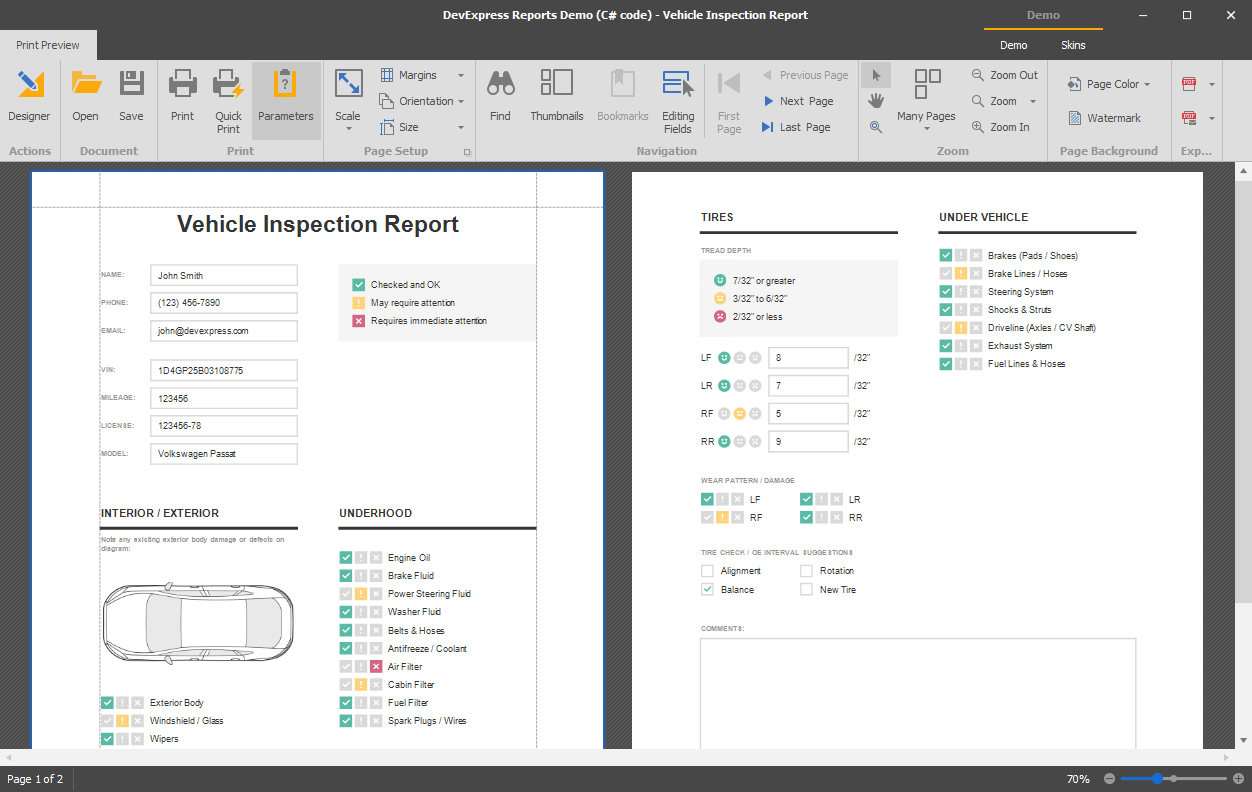Uncheck the Balance suggestion
Viewport: 1252px width, 792px height.
[707, 589]
